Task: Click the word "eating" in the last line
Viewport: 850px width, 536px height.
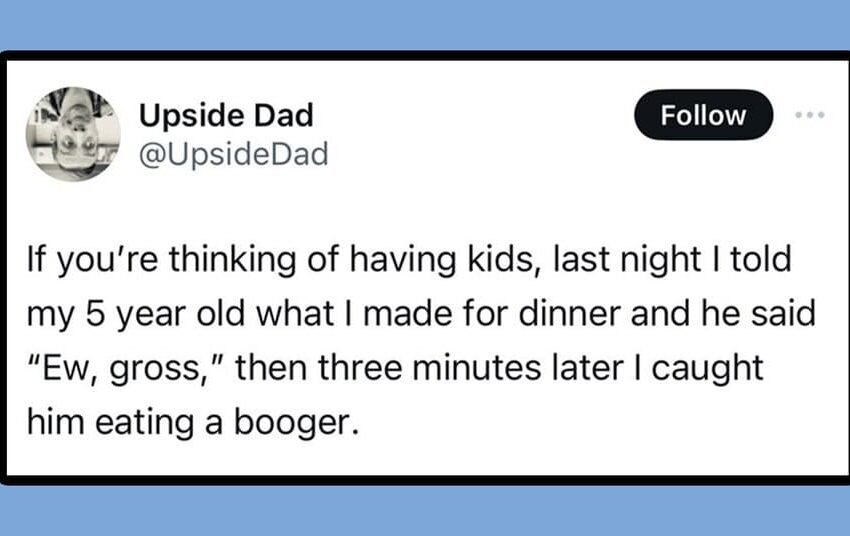Action: click(x=145, y=423)
